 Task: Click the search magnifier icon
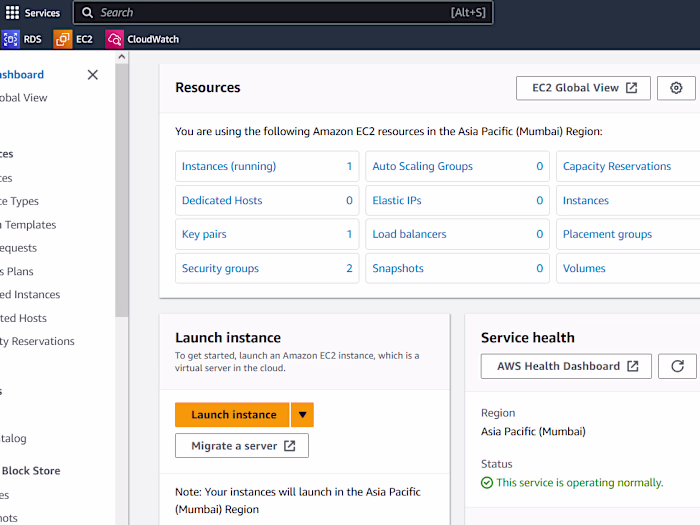coord(88,12)
